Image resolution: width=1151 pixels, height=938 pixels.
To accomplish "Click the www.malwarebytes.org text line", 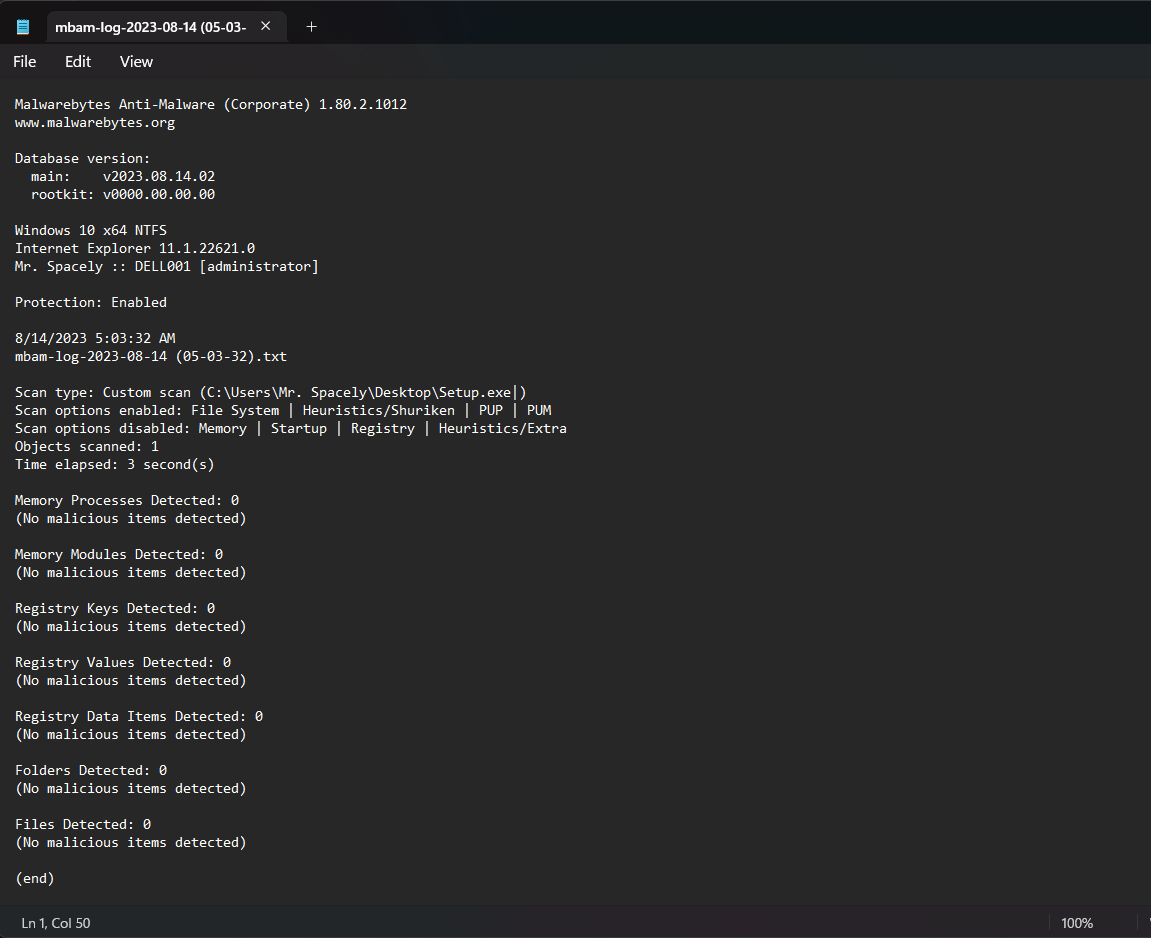I will point(95,123).
